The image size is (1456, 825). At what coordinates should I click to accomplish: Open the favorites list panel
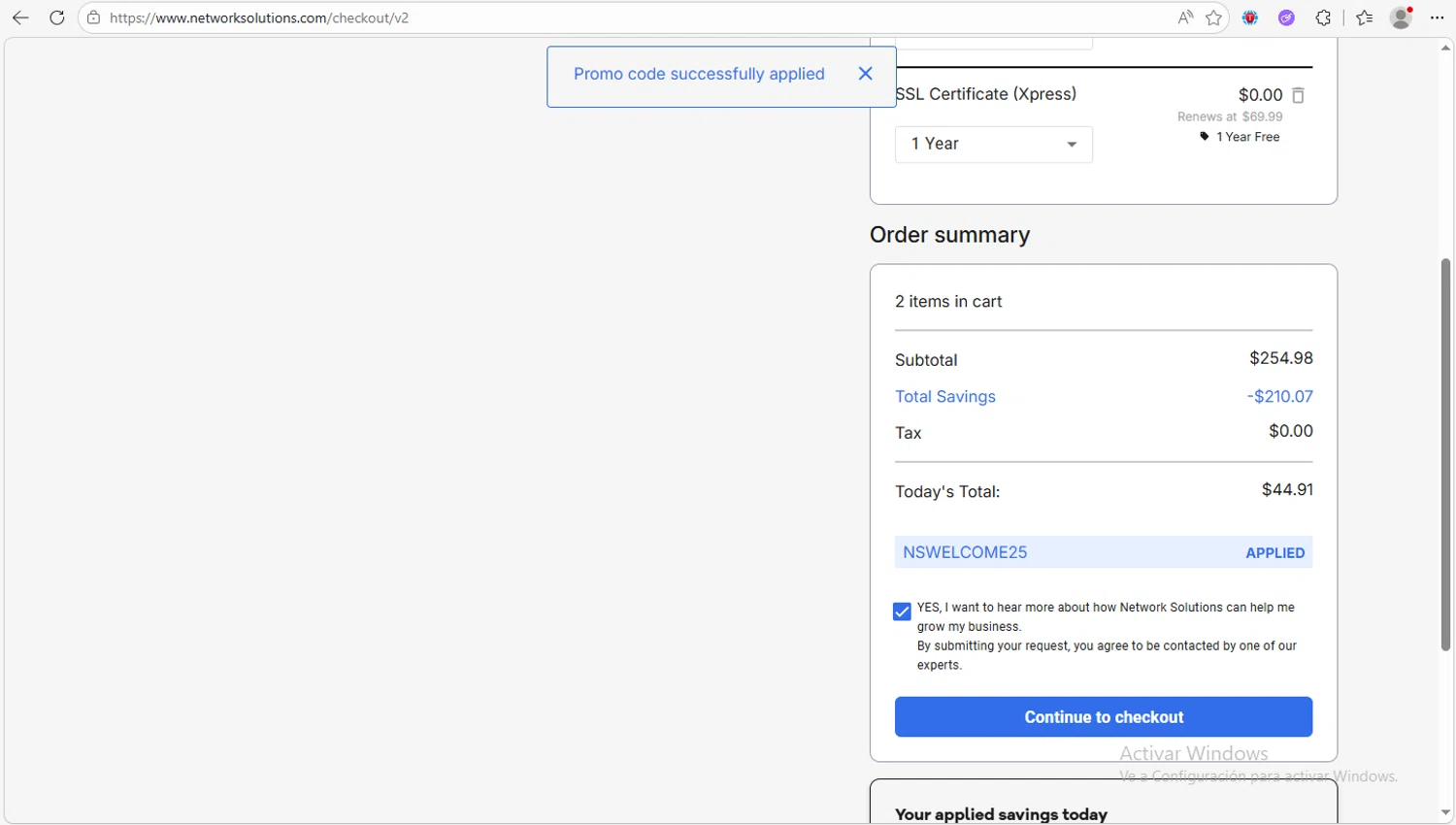pos(1365,17)
